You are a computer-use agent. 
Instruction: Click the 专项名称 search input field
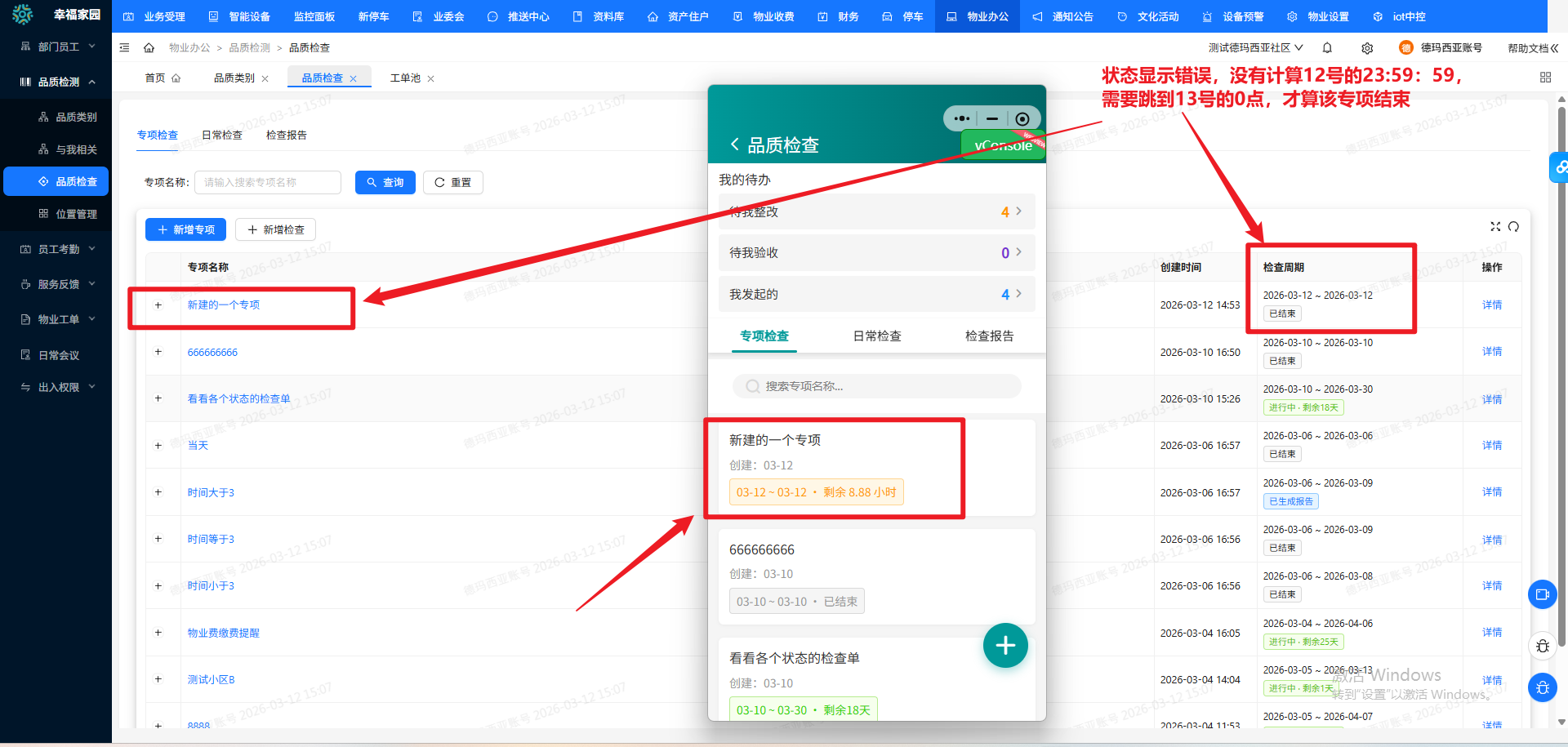click(x=268, y=183)
